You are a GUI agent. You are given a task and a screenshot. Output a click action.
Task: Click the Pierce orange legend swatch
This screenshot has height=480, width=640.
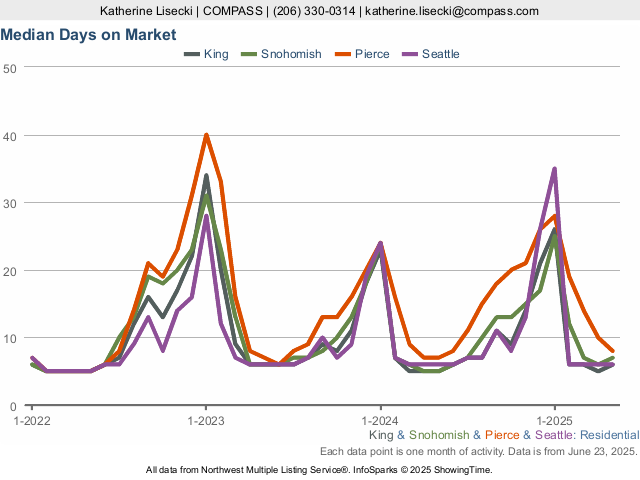(x=341, y=54)
